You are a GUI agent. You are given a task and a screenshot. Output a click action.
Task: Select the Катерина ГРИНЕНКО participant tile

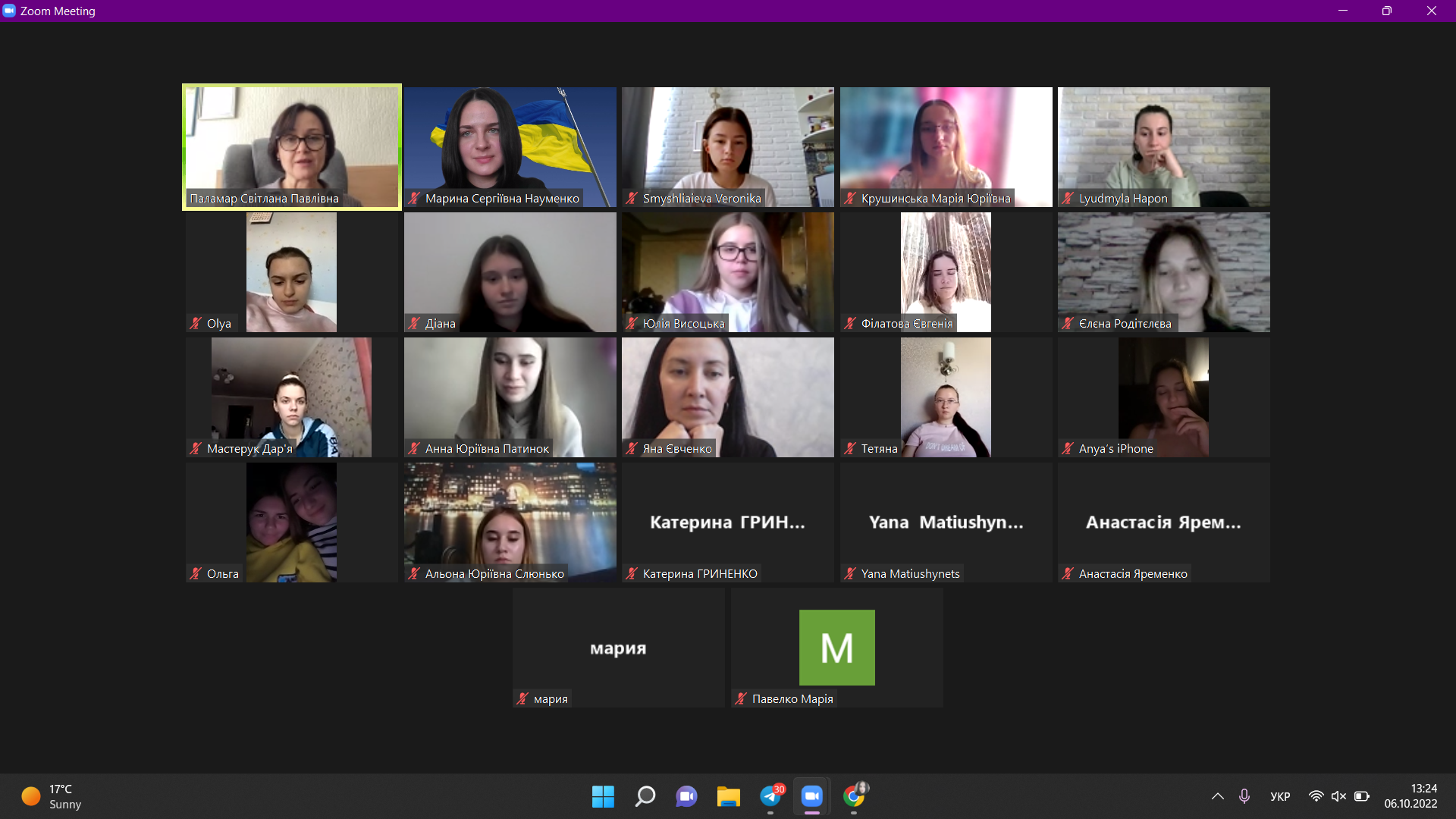click(x=727, y=522)
